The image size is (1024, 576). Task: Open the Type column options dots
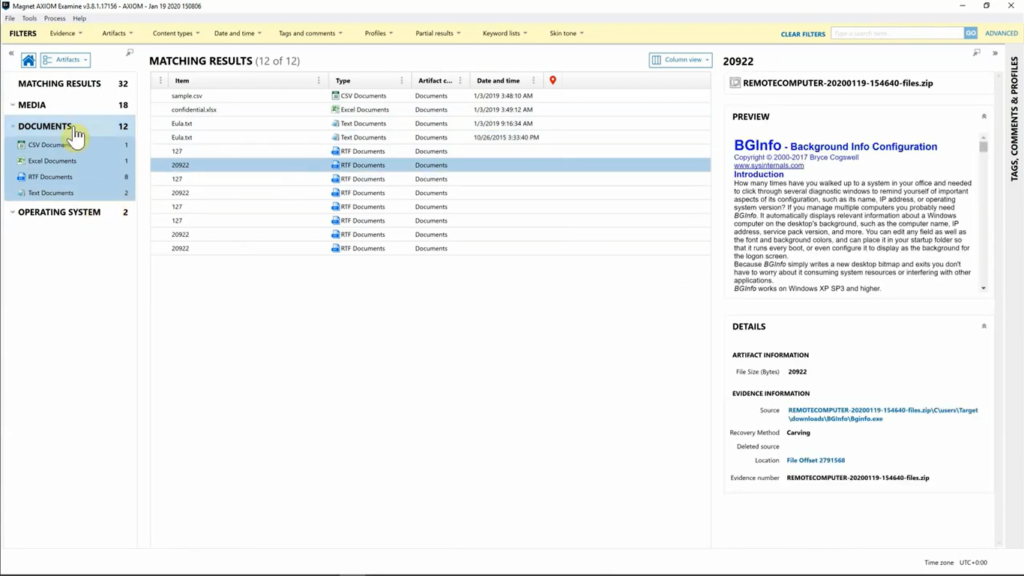pos(402,80)
